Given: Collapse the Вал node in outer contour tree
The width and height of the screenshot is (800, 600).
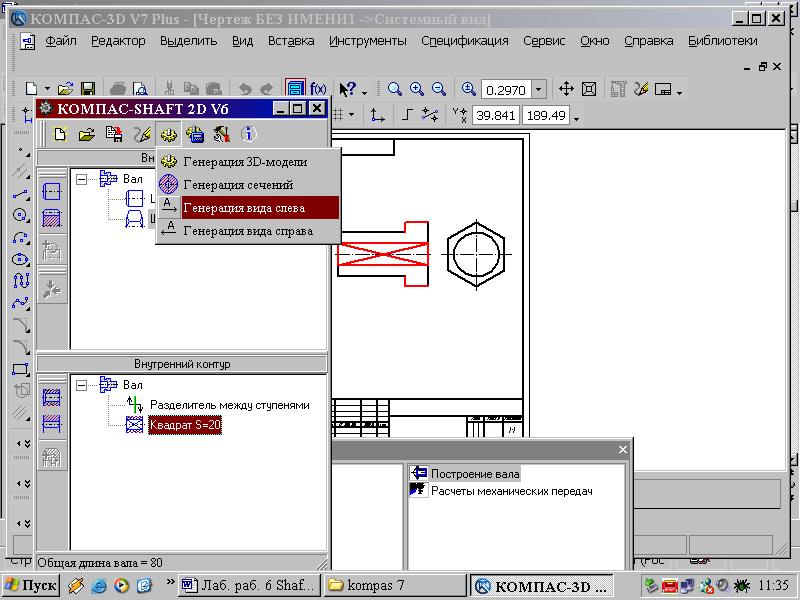Looking at the screenshot, I should click(81, 179).
